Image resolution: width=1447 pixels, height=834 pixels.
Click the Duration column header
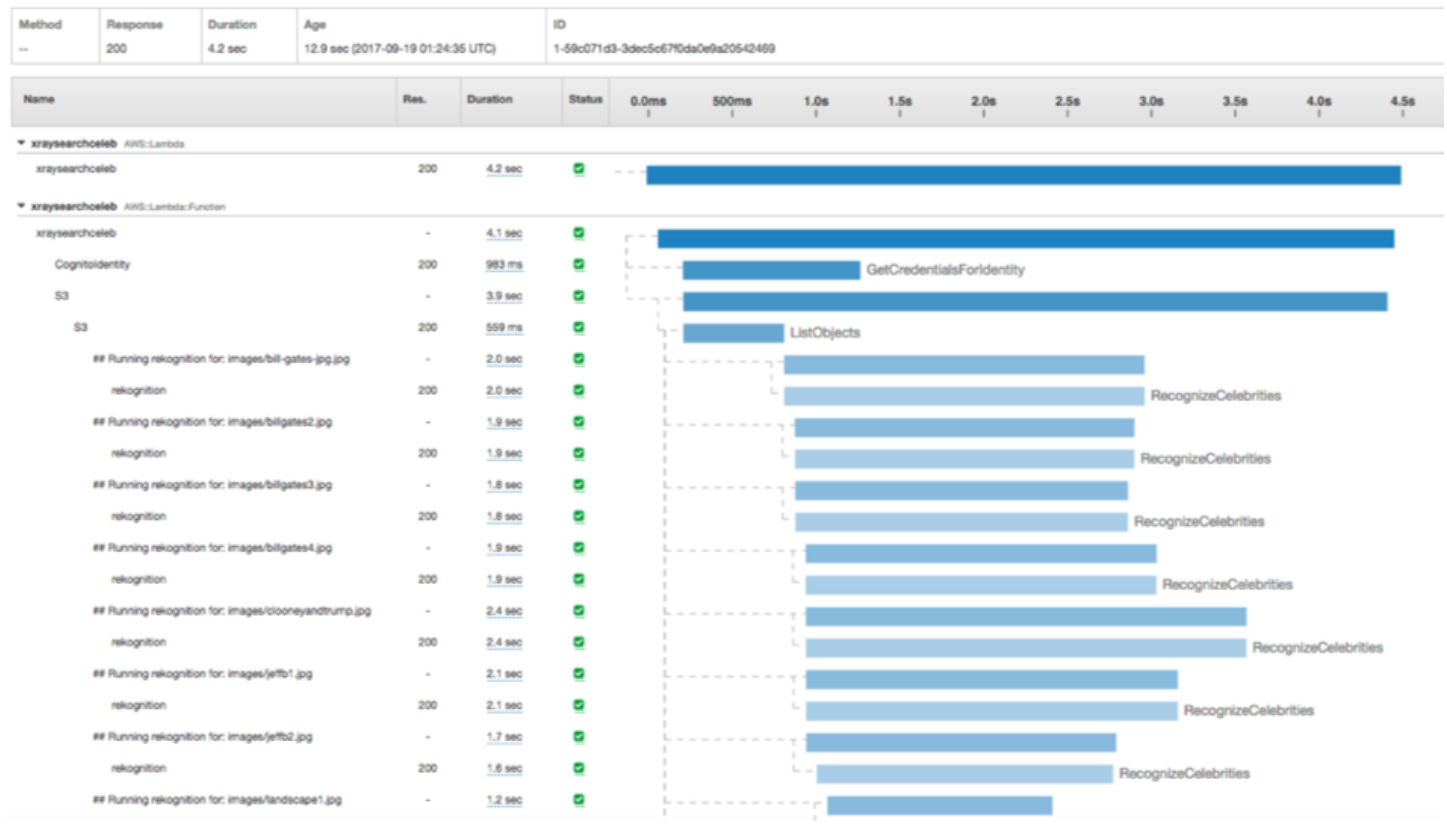coord(489,100)
